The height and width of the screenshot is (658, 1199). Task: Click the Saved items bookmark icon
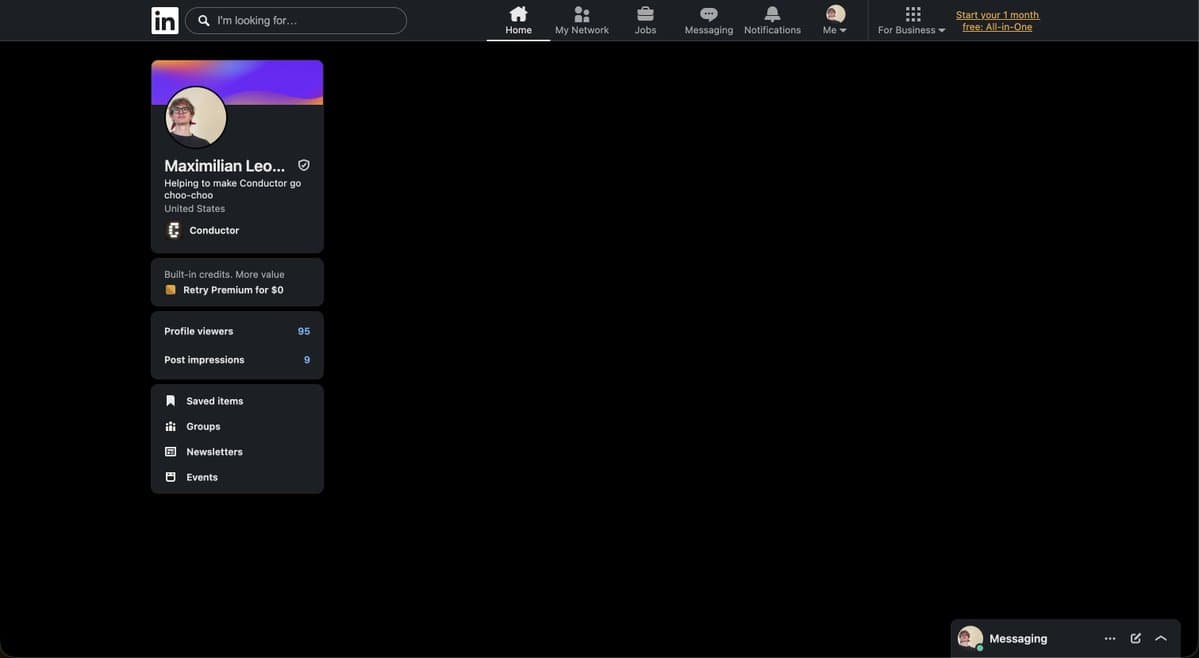tap(171, 400)
